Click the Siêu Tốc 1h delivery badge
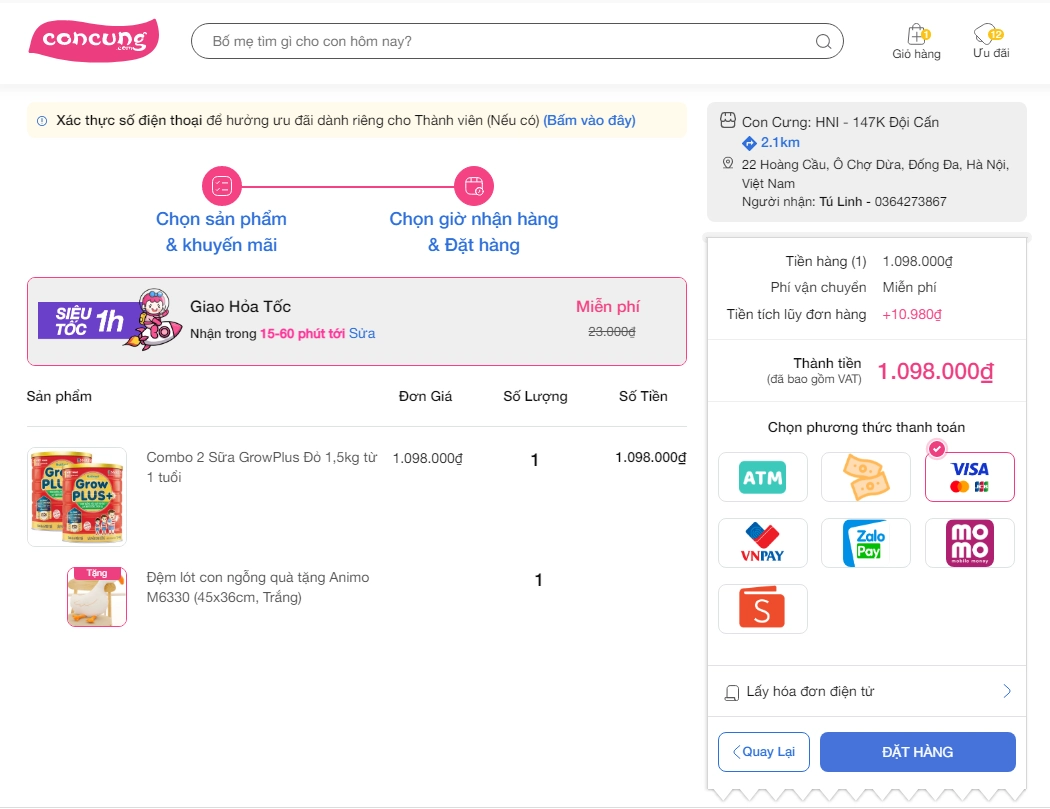 pyautogui.click(x=82, y=320)
